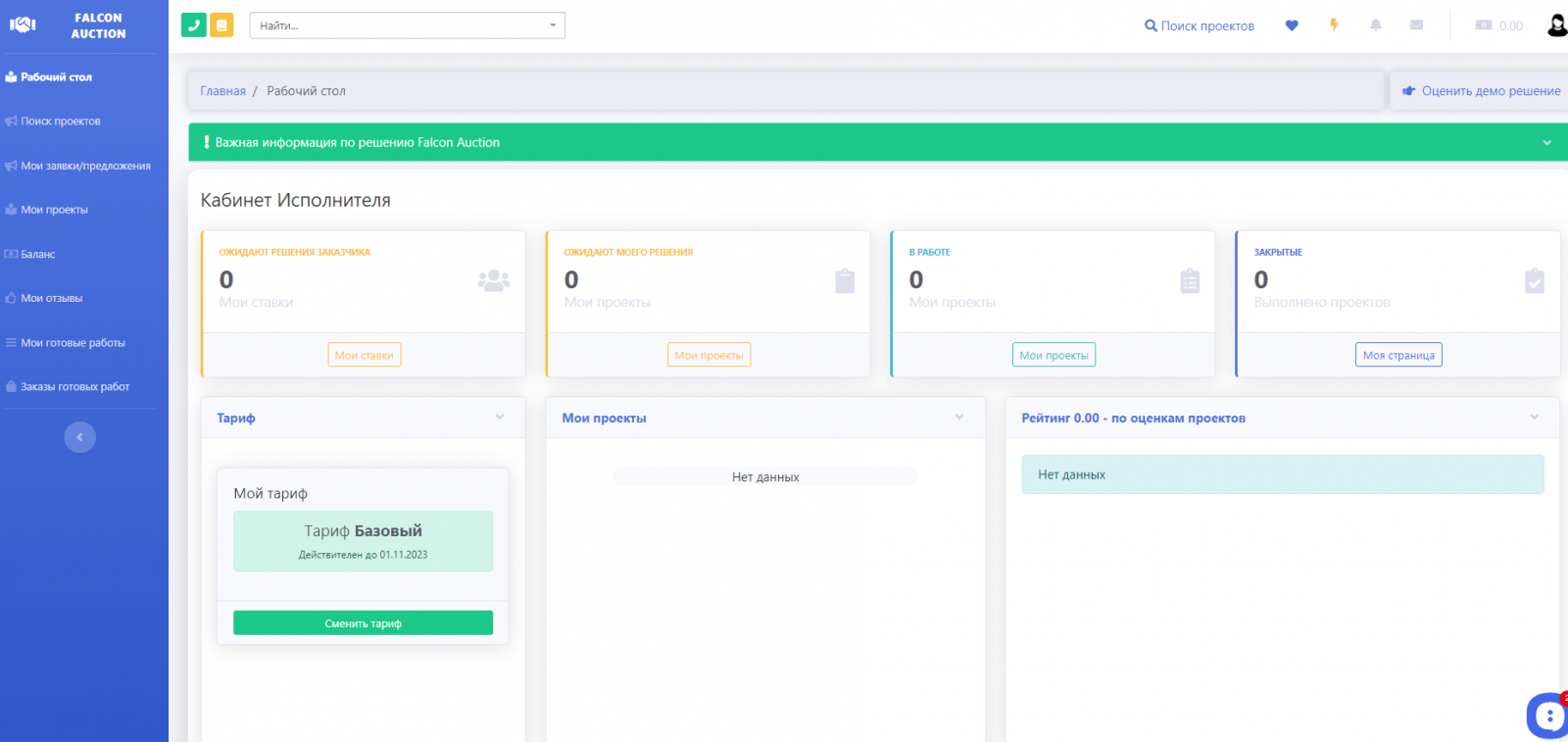Screen dimensions: 1568x742
Task: Open the user profile avatar
Action: point(1556,25)
